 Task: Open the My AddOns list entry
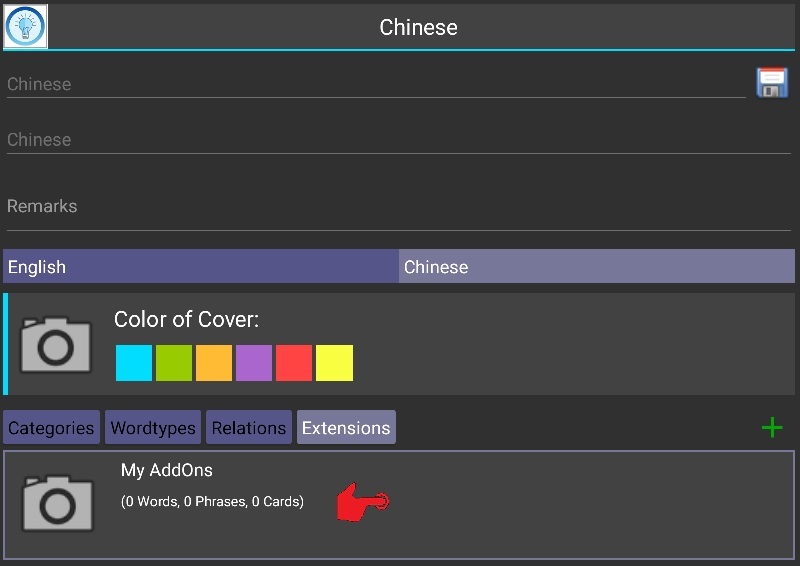point(399,504)
